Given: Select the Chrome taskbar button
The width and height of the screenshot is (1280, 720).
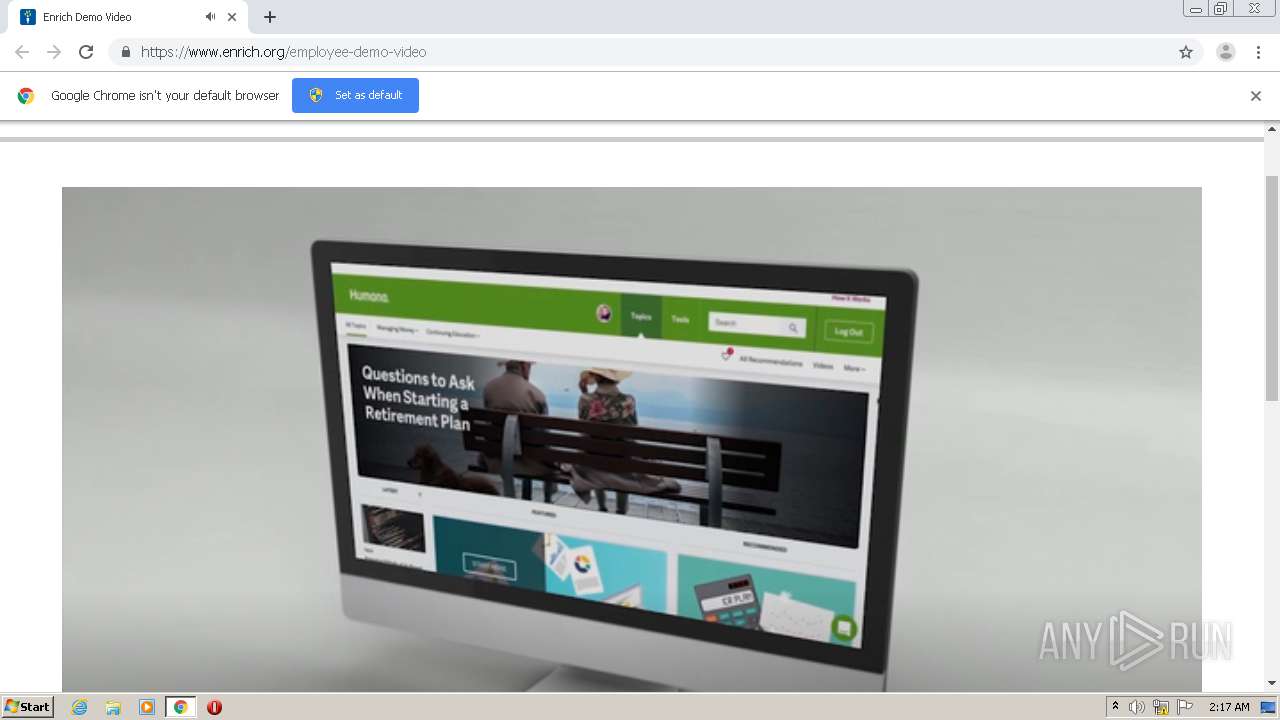Looking at the screenshot, I should click(x=180, y=707).
